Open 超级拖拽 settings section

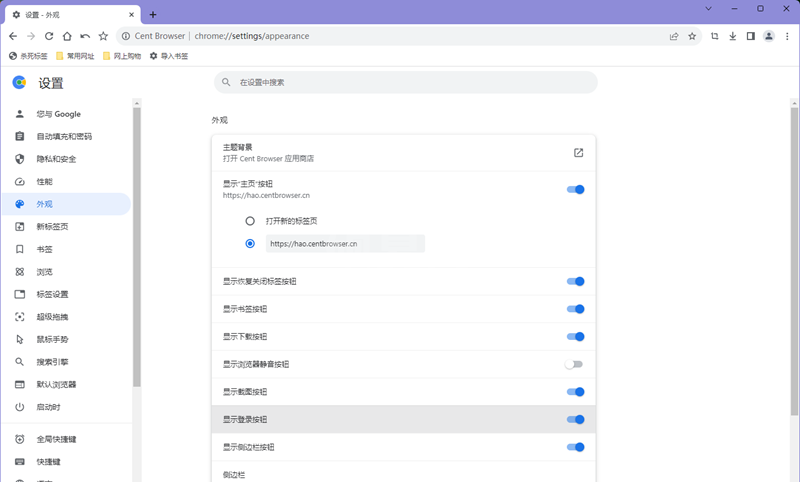point(66,317)
